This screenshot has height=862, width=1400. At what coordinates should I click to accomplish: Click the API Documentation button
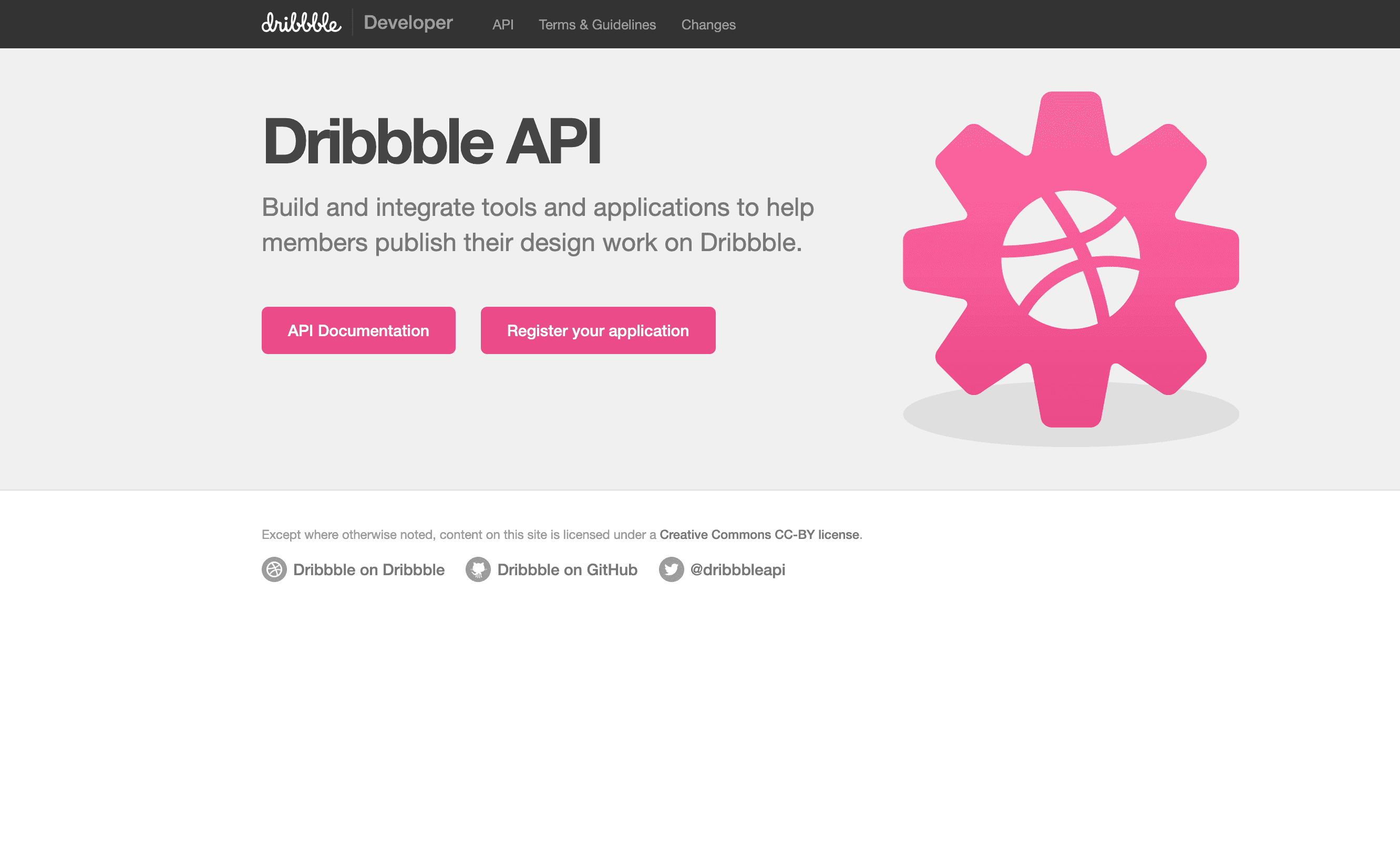358,330
